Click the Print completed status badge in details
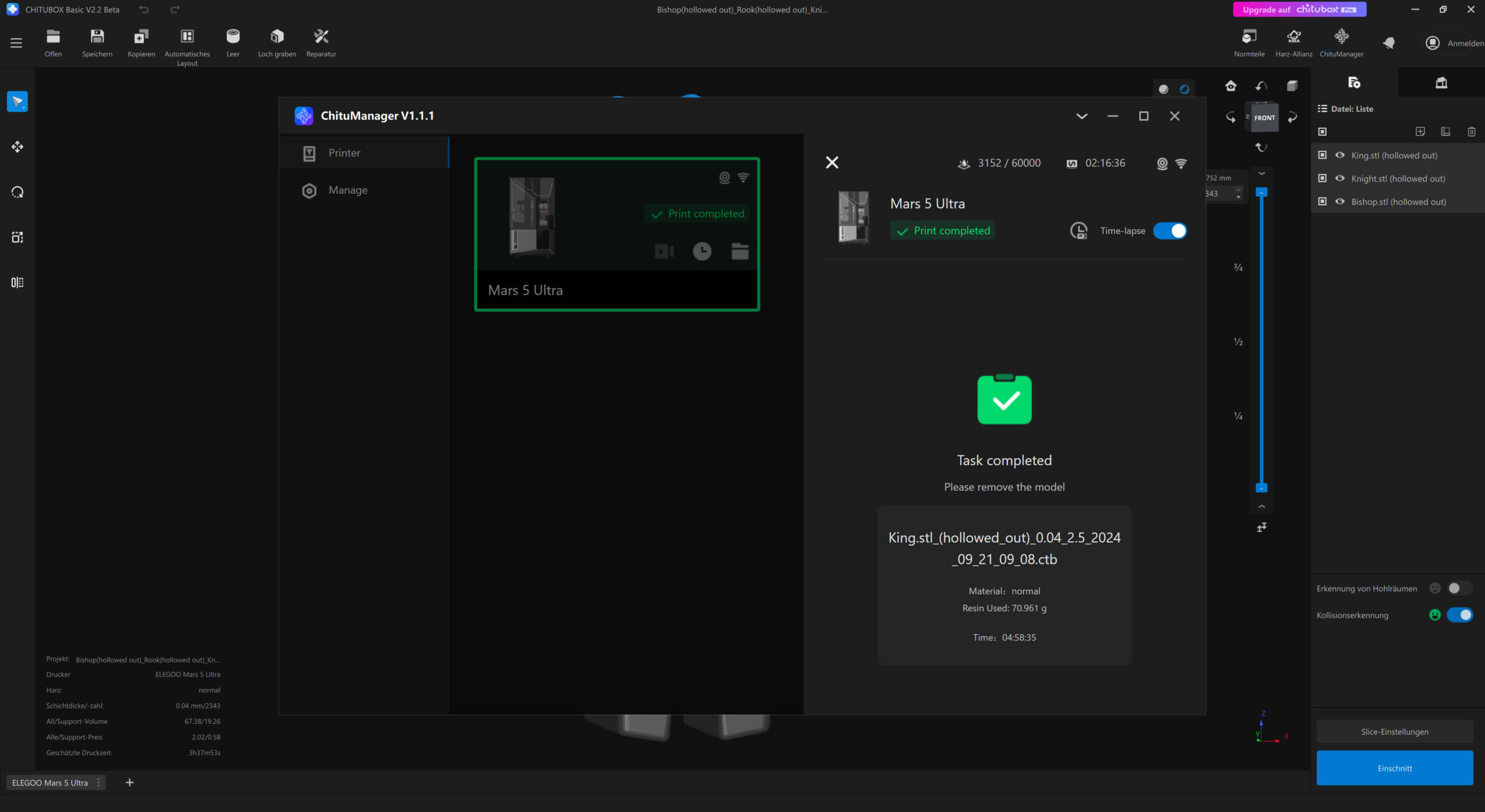Viewport: 1485px width, 812px height. click(x=943, y=231)
